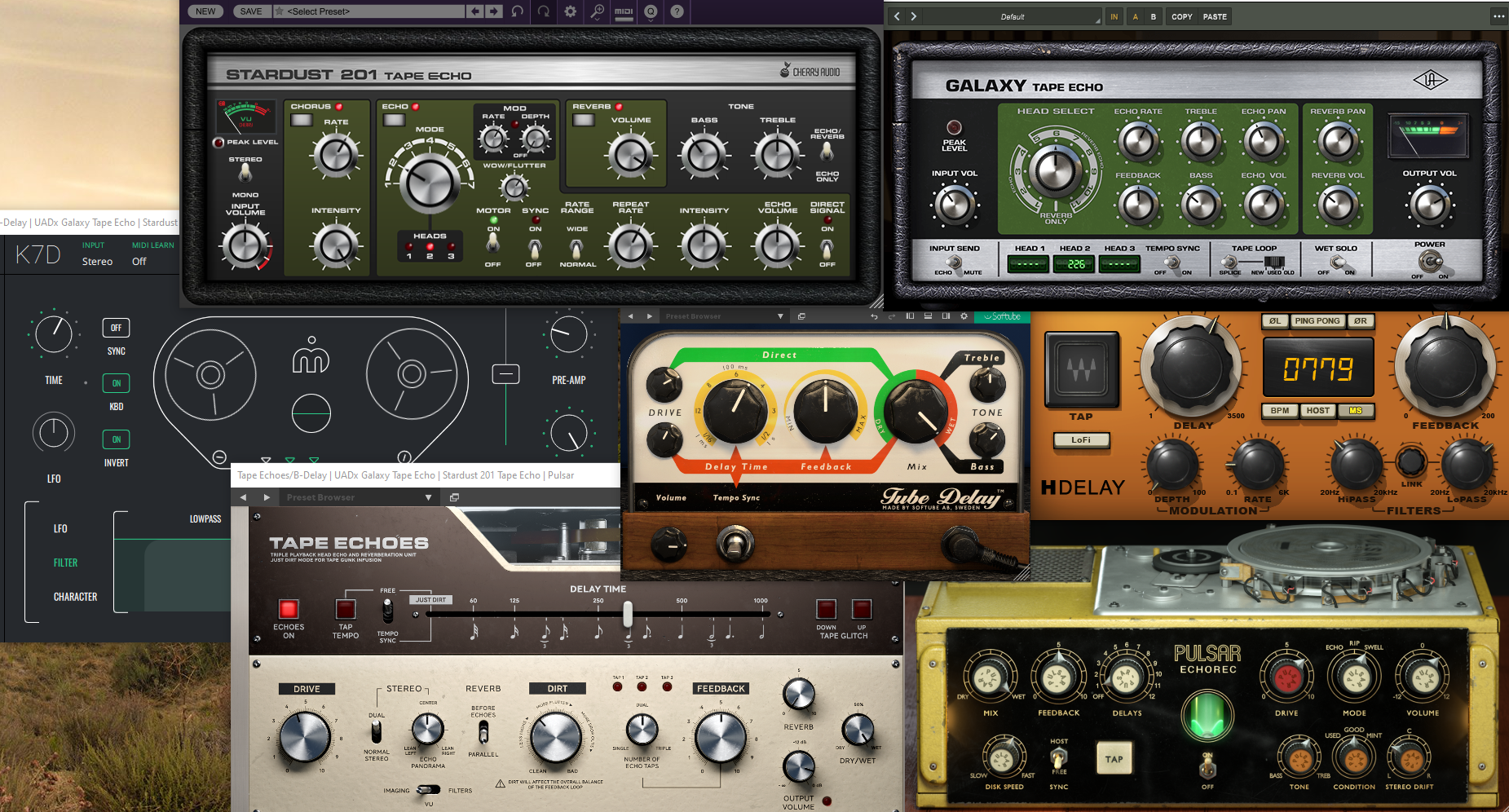This screenshot has height=812, width=1509.
Task: Open settings gear in Tube Delay toolbar
Action: coord(964,316)
